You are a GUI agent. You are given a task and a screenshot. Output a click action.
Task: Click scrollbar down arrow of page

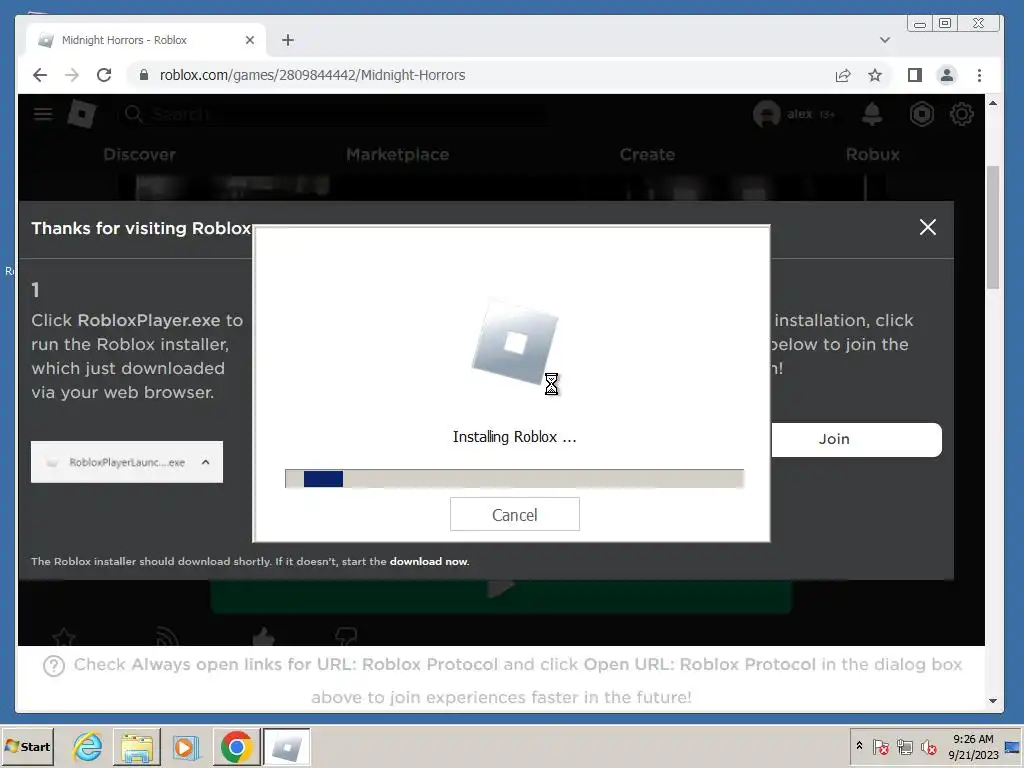click(x=993, y=701)
